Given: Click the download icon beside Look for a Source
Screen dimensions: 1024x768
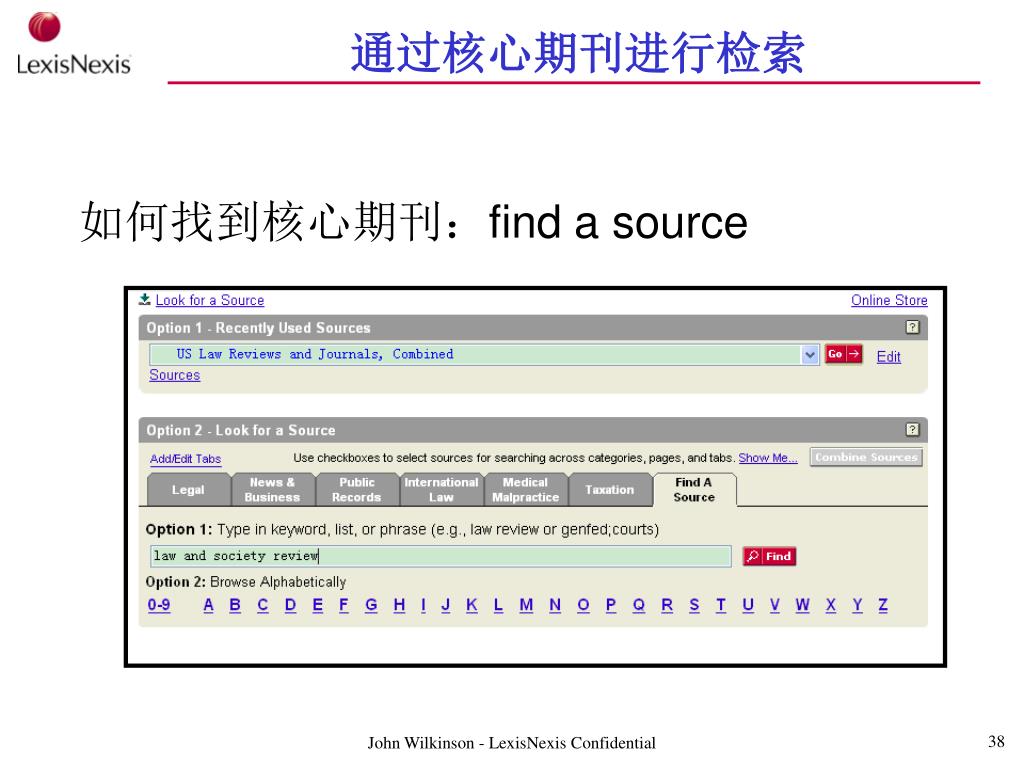Looking at the screenshot, I should (144, 299).
